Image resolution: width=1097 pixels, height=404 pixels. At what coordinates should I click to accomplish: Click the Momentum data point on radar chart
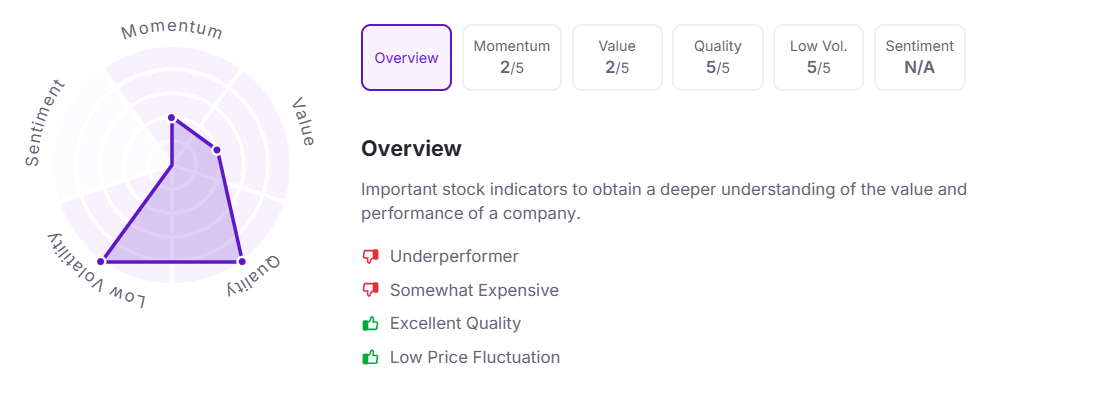coord(171,118)
